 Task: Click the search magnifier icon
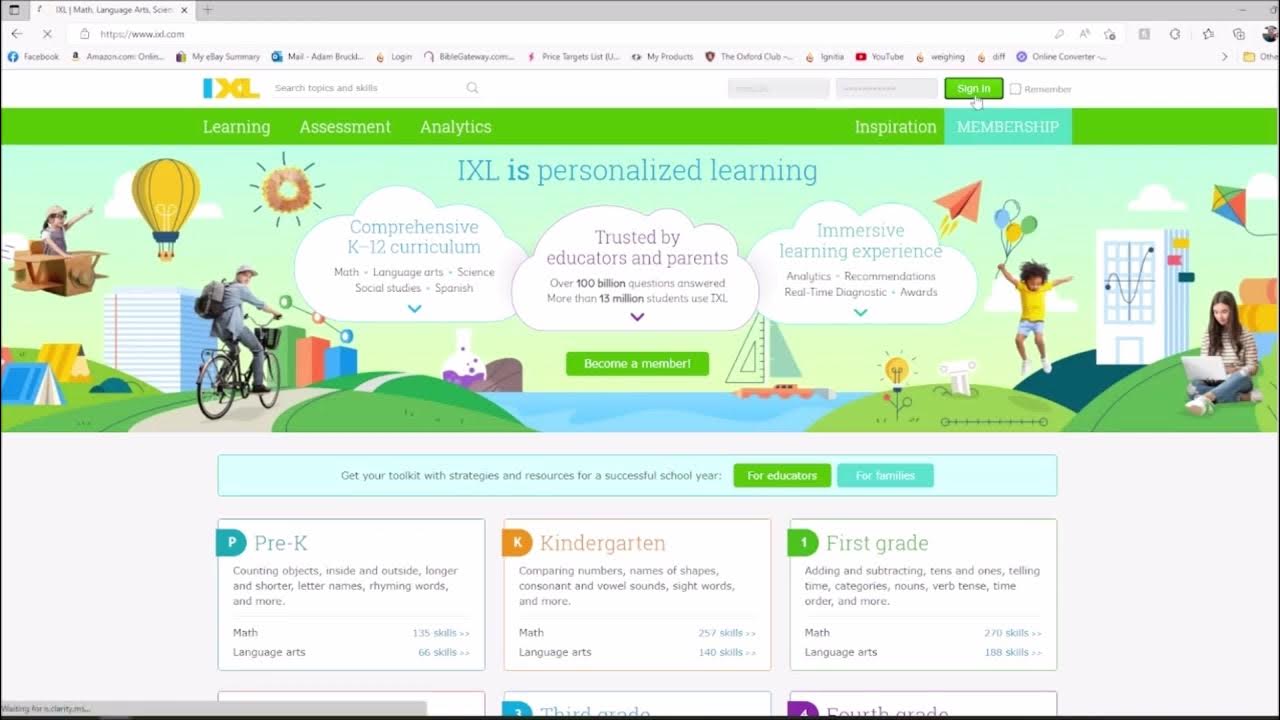472,88
